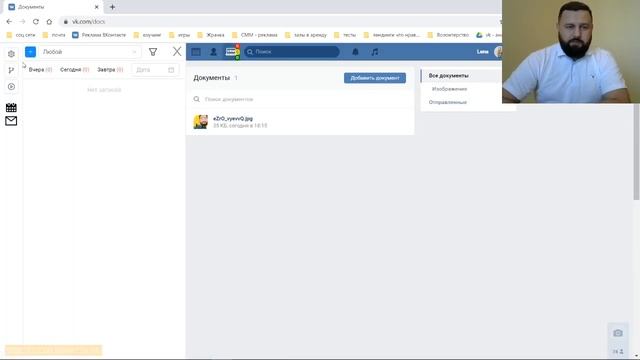Select the 'Вчера' filter tab
This screenshot has height=360, width=640.
click(40, 70)
